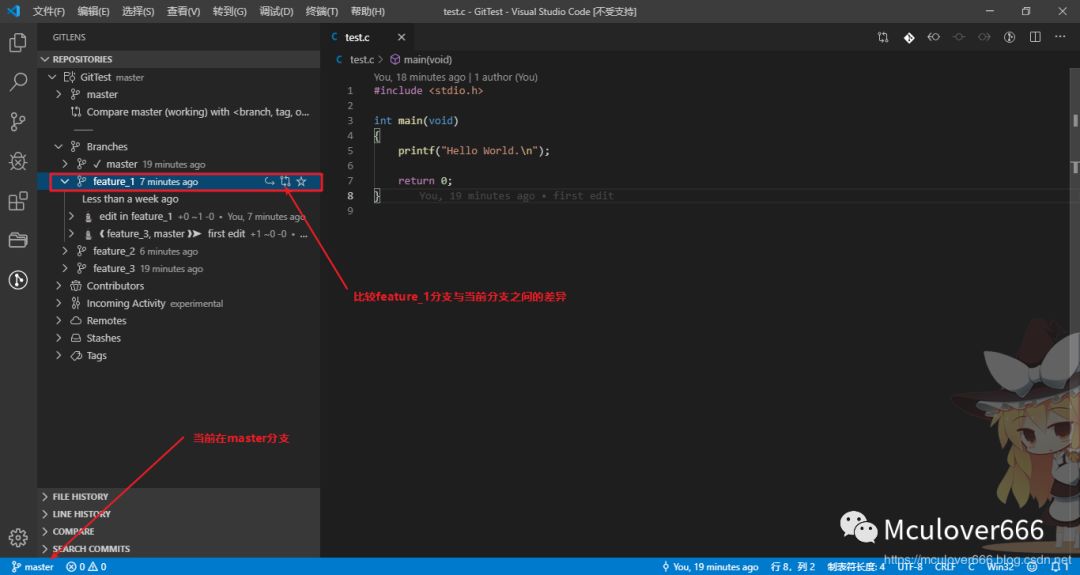Click CRLF line ending in status bar
The height and width of the screenshot is (575, 1080).
coord(945,567)
